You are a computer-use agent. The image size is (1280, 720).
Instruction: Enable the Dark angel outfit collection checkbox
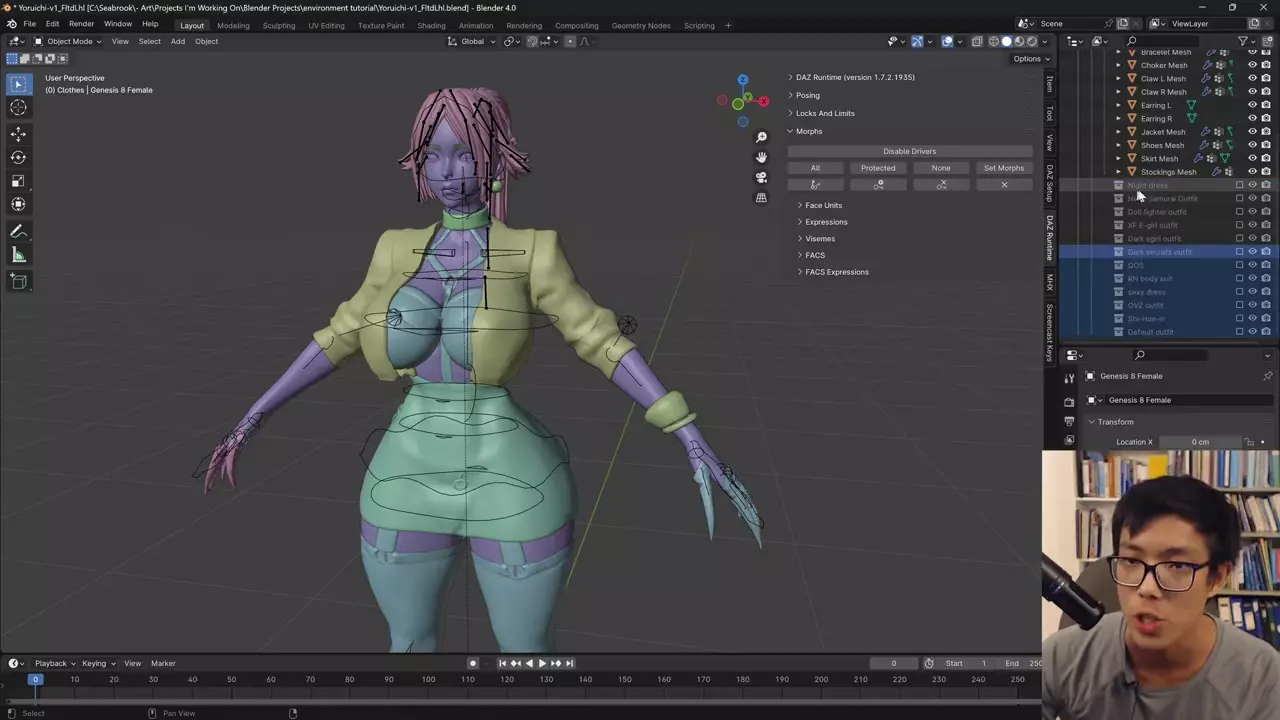pyautogui.click(x=1239, y=238)
